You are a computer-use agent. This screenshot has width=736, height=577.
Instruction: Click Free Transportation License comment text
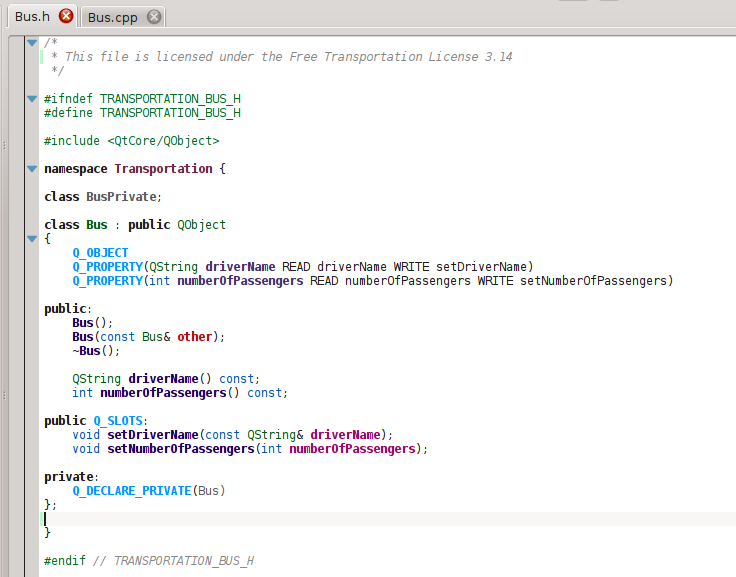coord(383,57)
